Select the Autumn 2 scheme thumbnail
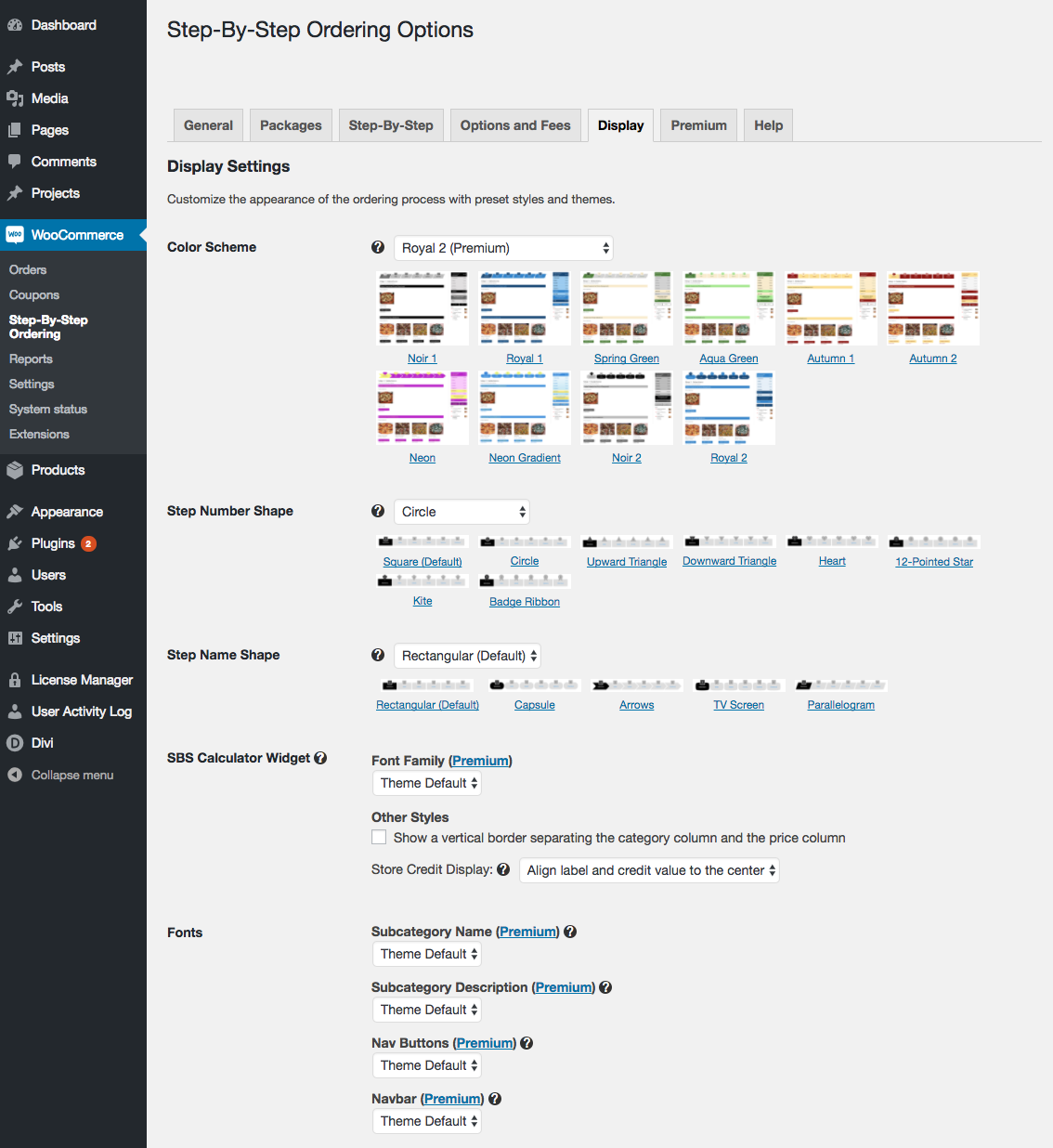 (x=933, y=308)
